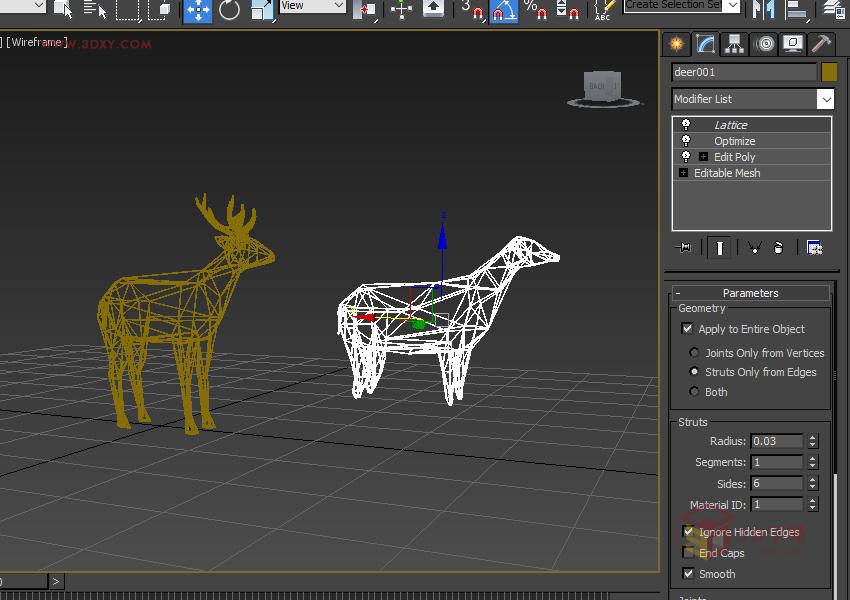The width and height of the screenshot is (850, 600).
Task: Switch to the Hierarchy panel tab
Action: 735,44
